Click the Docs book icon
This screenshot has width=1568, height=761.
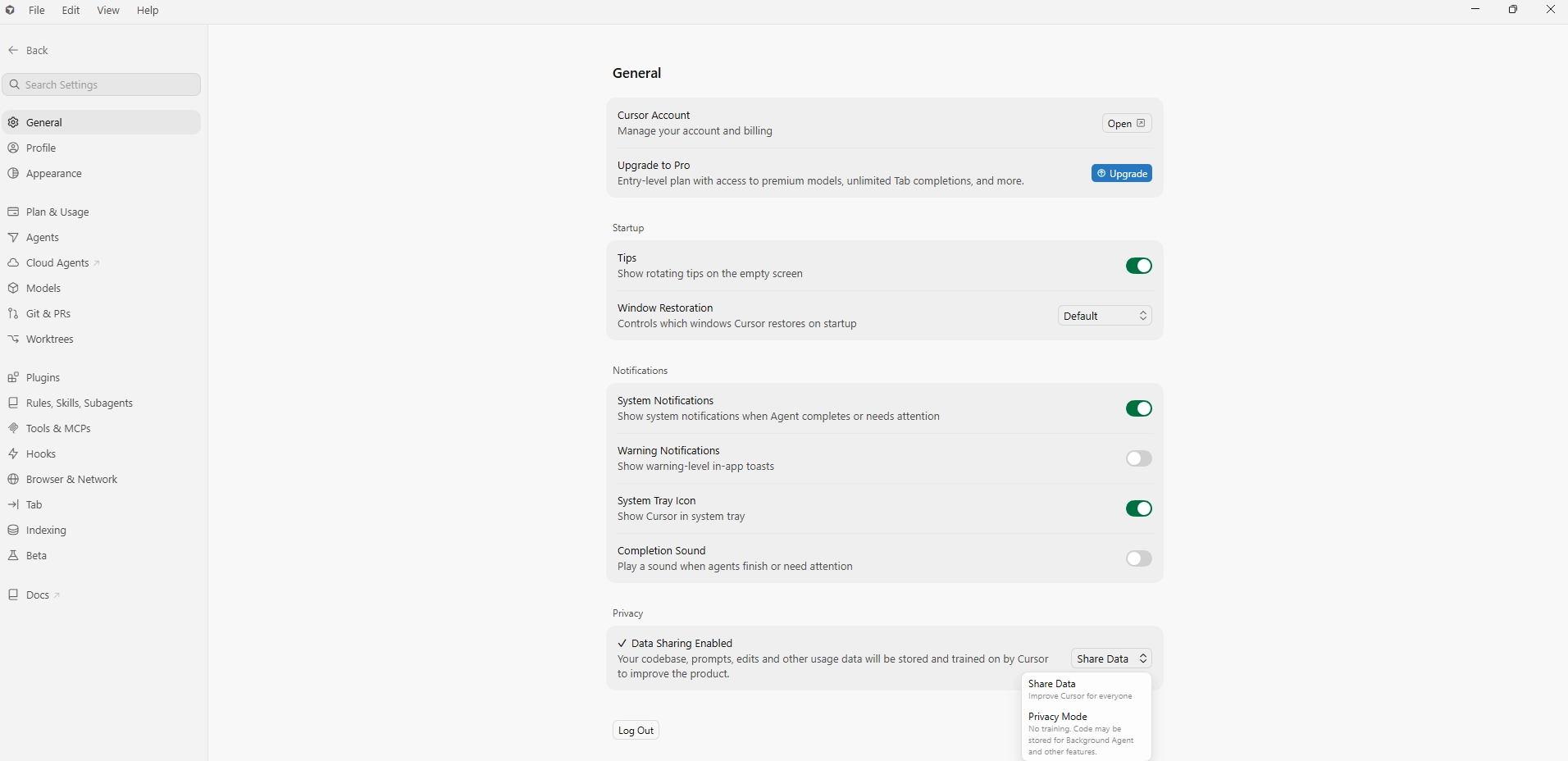(13, 595)
